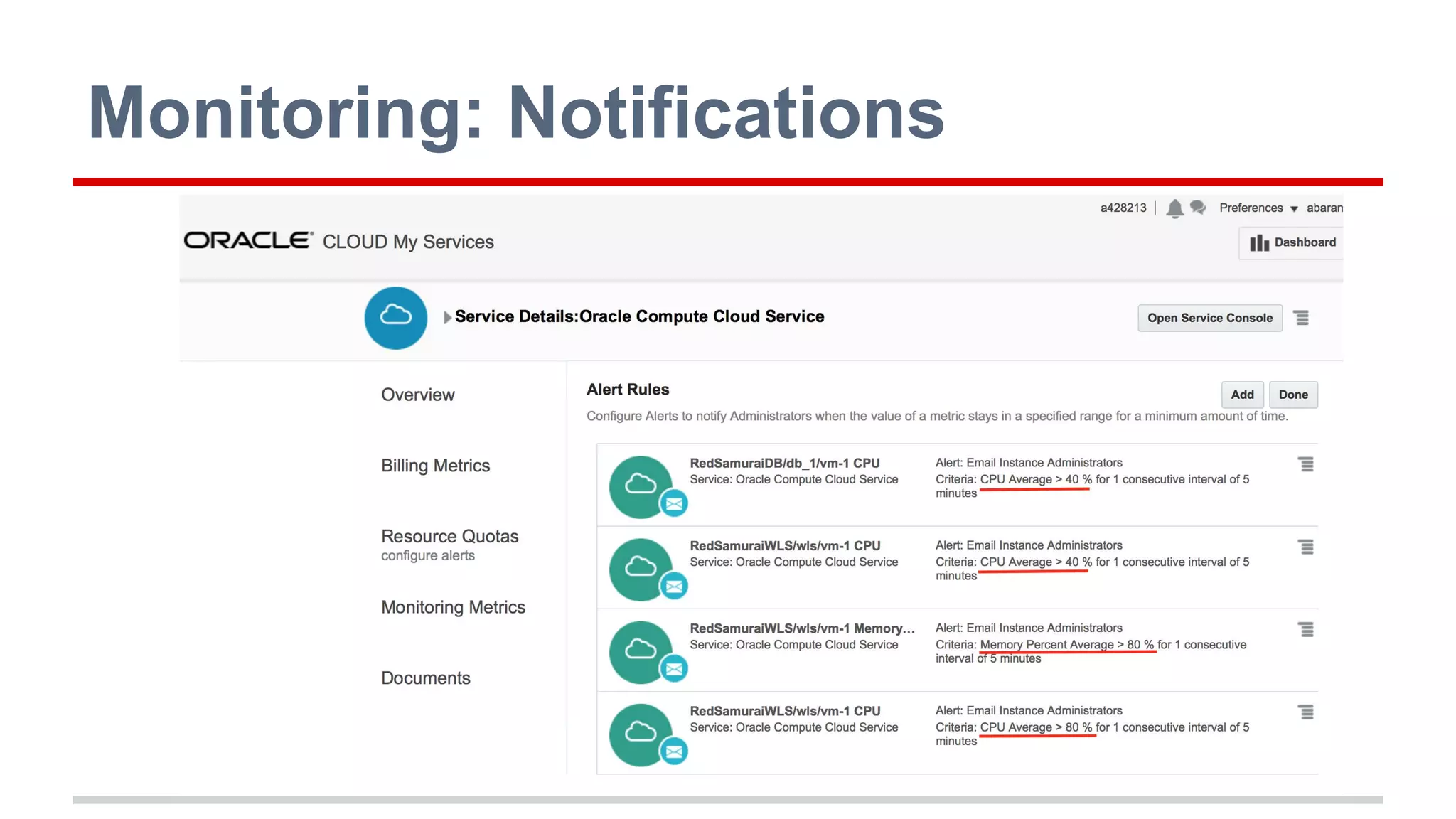
Task: Click the RedSamuraiDB/db_1/vm-1 CPU title
Action: point(785,463)
